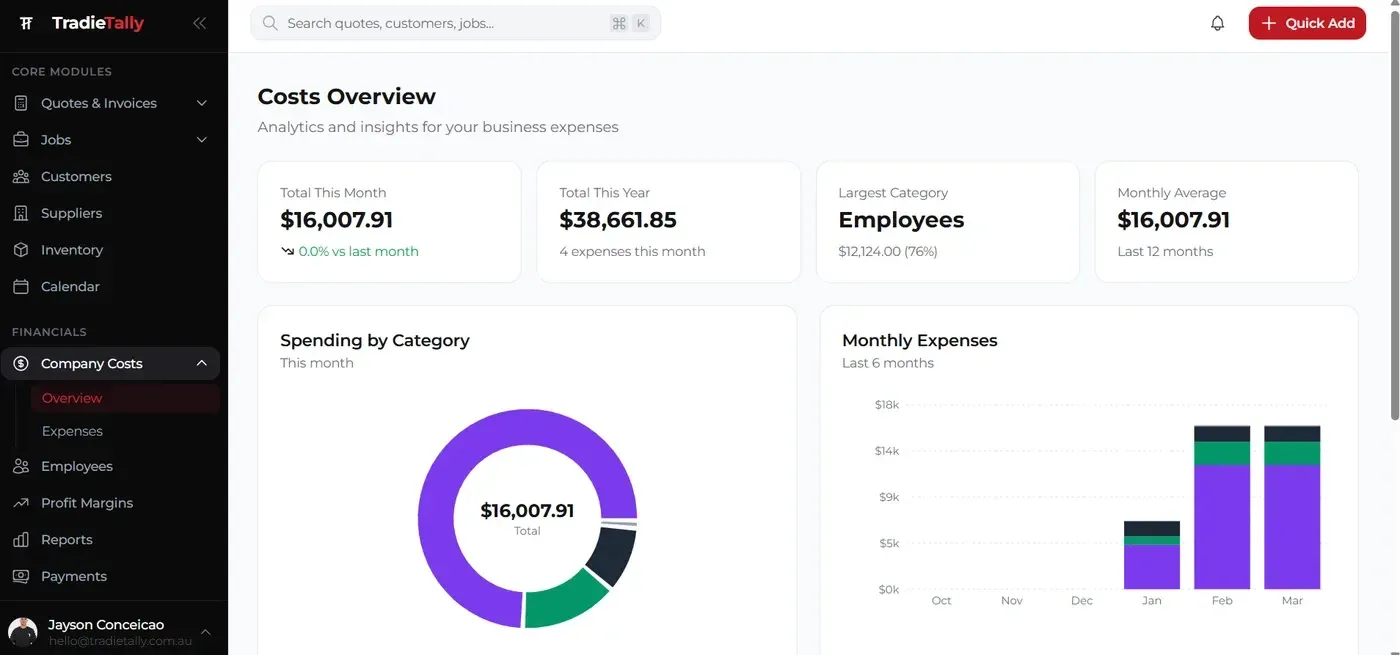Click the Customers people icon
This screenshot has width=1400, height=655.
tap(21, 177)
